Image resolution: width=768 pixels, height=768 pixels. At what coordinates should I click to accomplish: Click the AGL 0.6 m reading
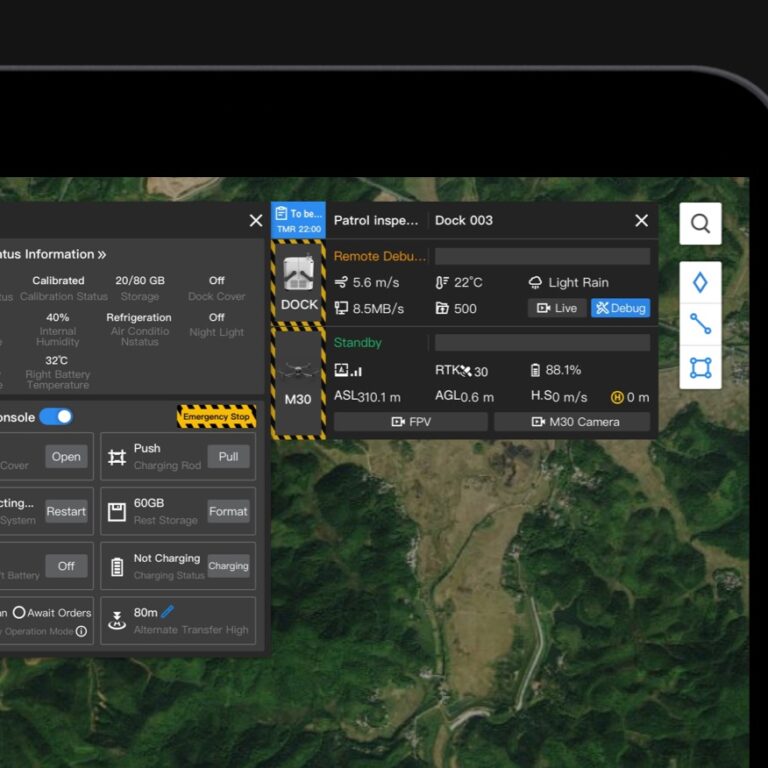[464, 397]
